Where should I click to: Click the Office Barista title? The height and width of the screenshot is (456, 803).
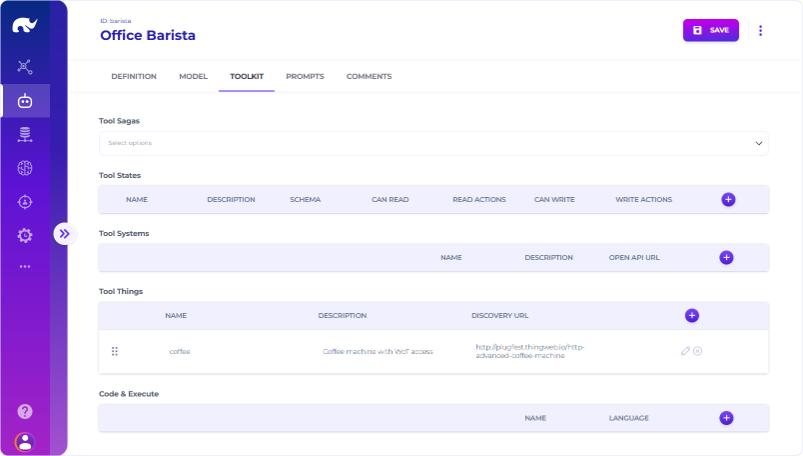coord(147,35)
